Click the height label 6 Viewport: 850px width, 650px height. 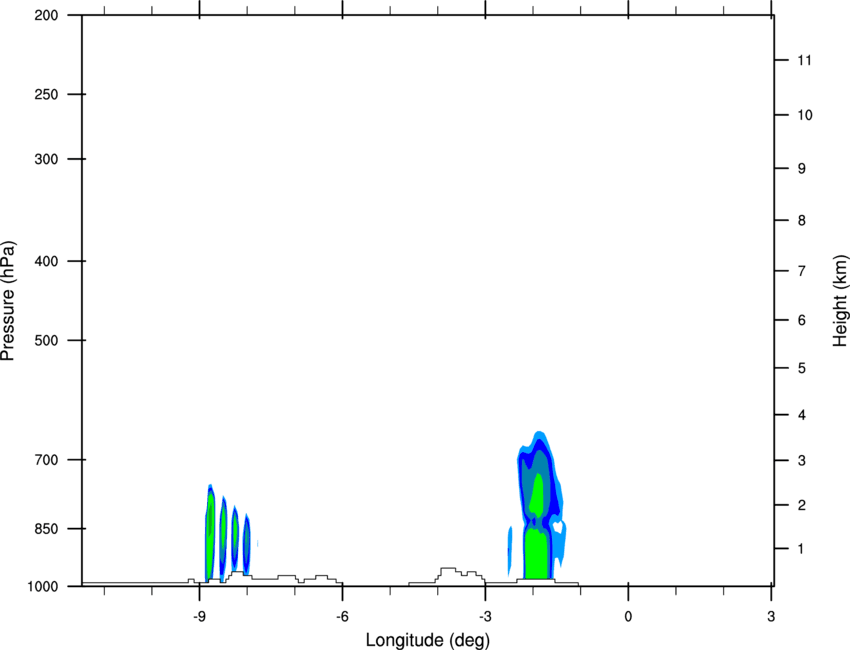point(802,320)
